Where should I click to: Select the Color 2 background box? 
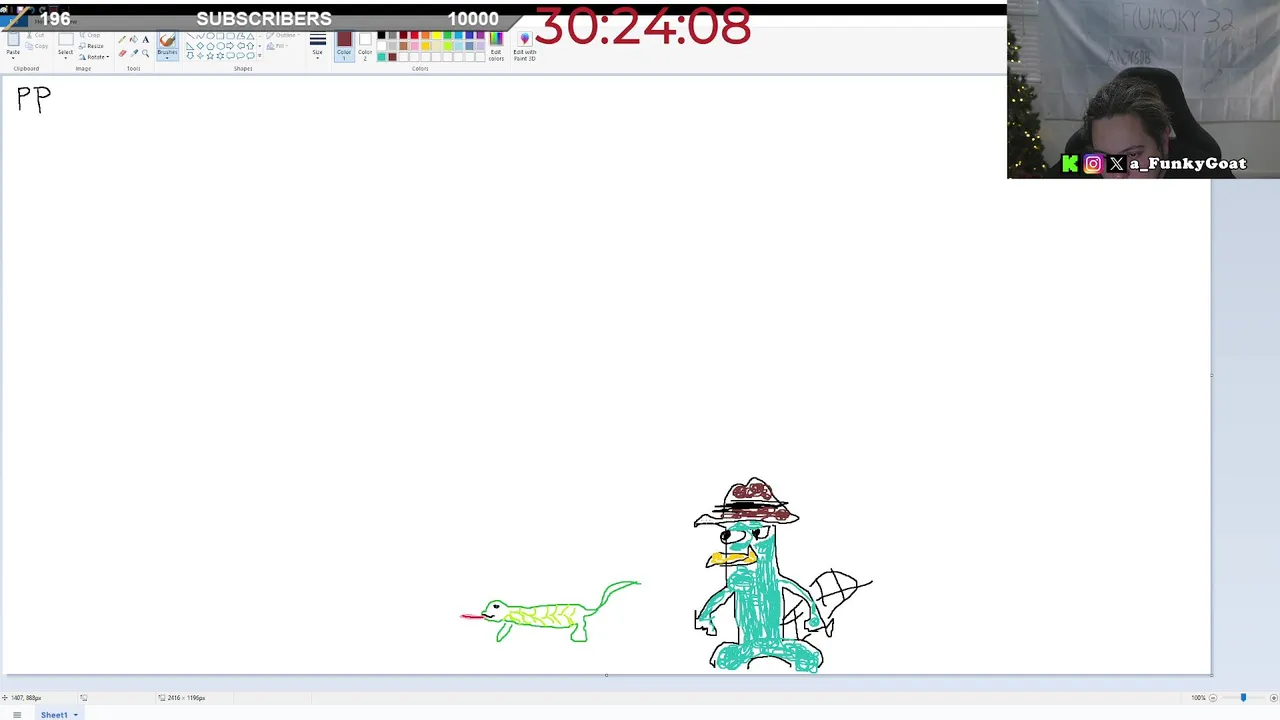365,45
